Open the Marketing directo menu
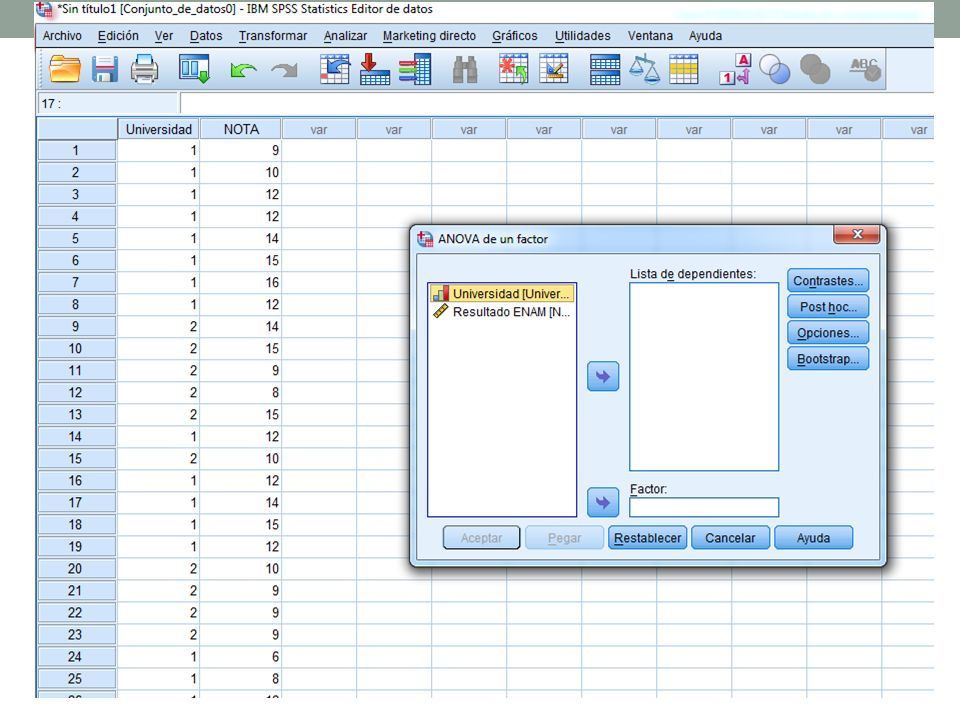The image size is (960, 720). point(429,36)
